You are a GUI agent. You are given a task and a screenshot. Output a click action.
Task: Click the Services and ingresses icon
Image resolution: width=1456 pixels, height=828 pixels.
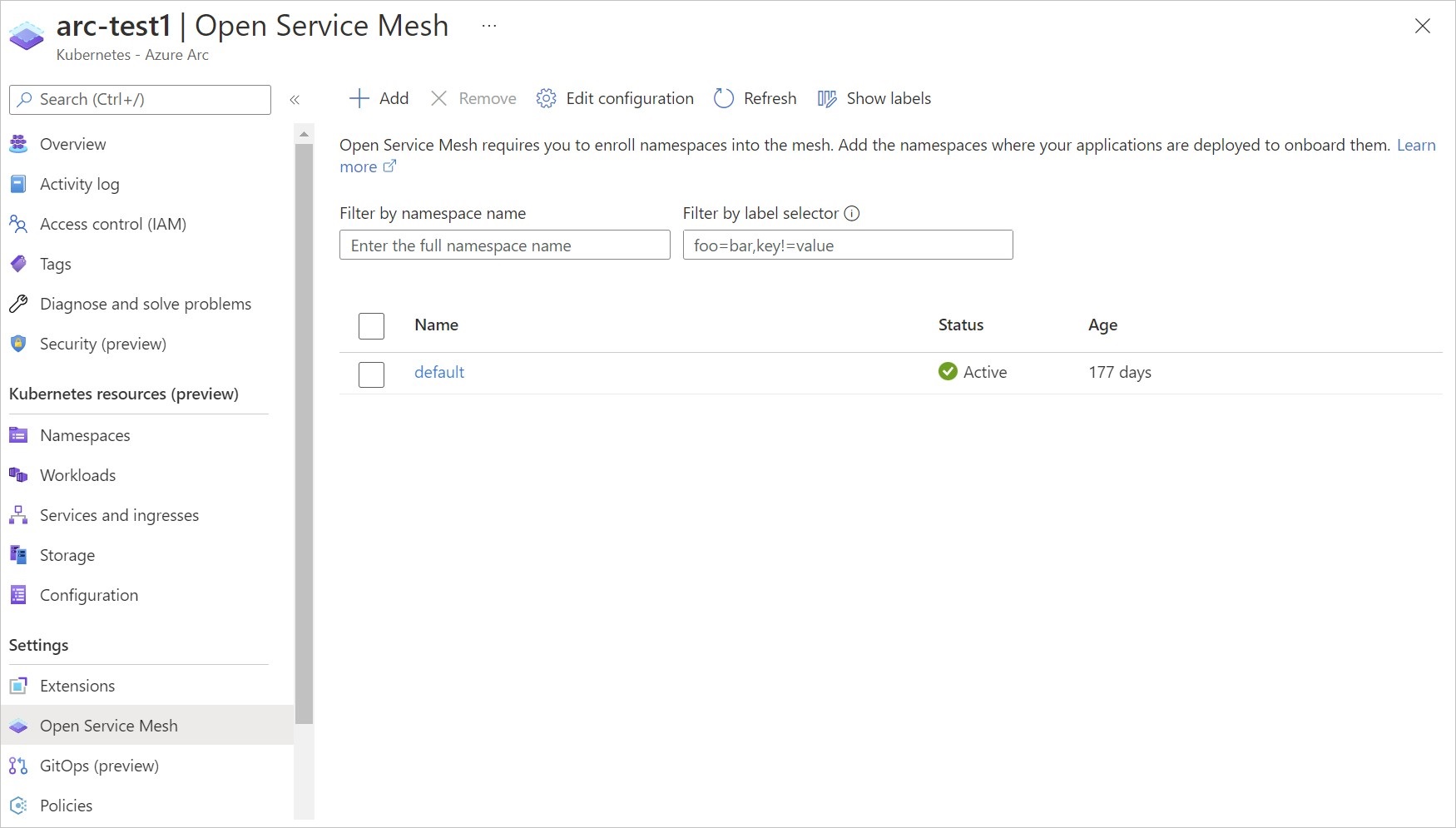click(18, 515)
